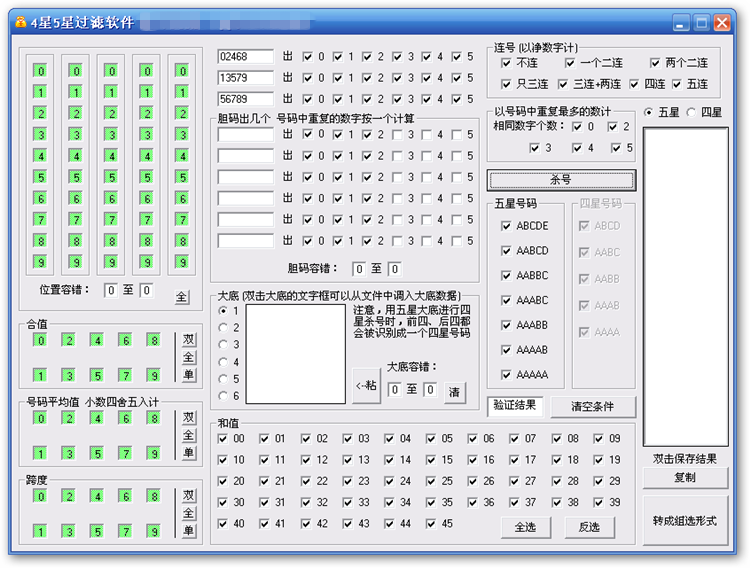Uncheck the 不连 checkbox
The height and width of the screenshot is (568, 750).
(x=507, y=63)
